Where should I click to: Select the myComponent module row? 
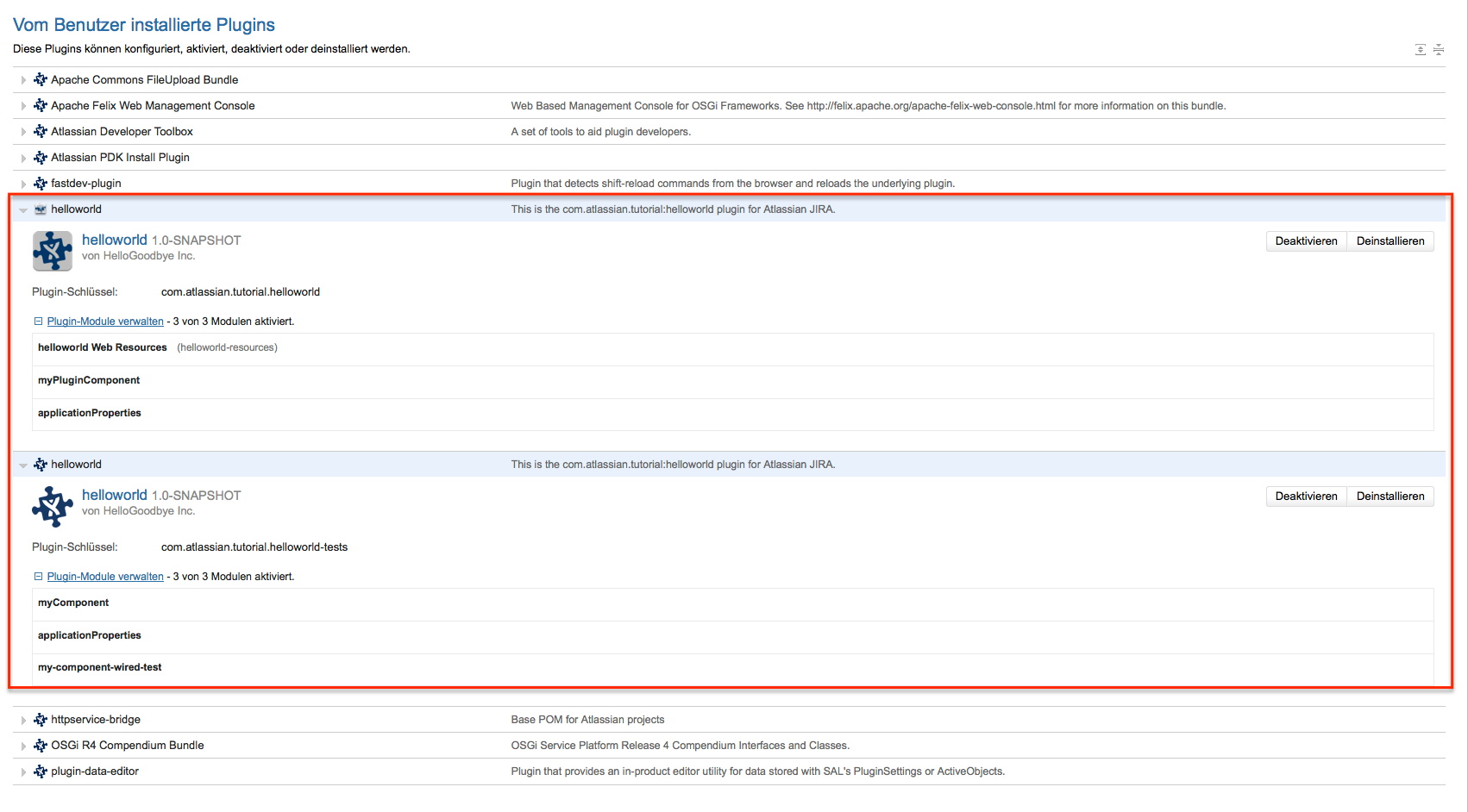[733, 604]
